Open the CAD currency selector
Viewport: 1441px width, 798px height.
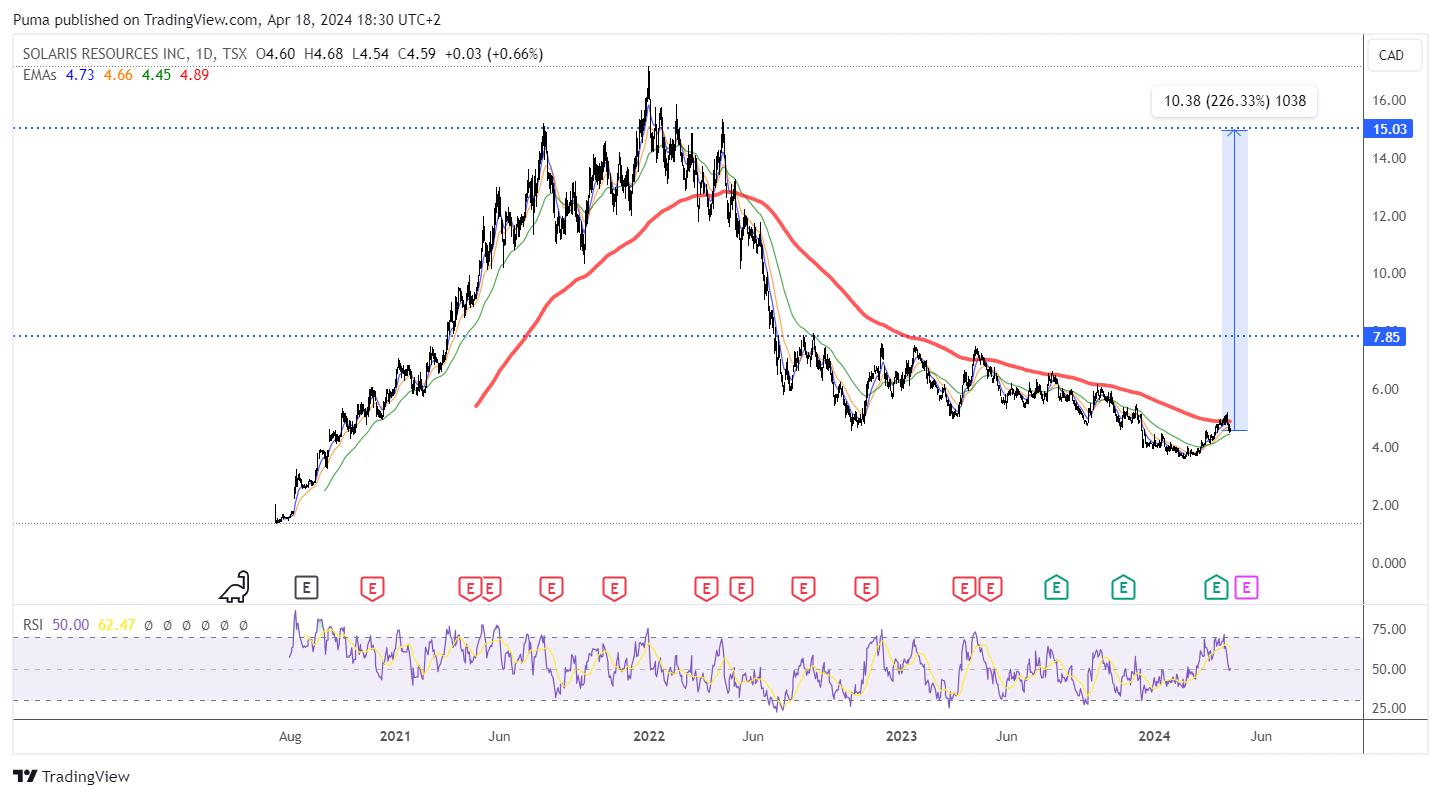point(1391,55)
